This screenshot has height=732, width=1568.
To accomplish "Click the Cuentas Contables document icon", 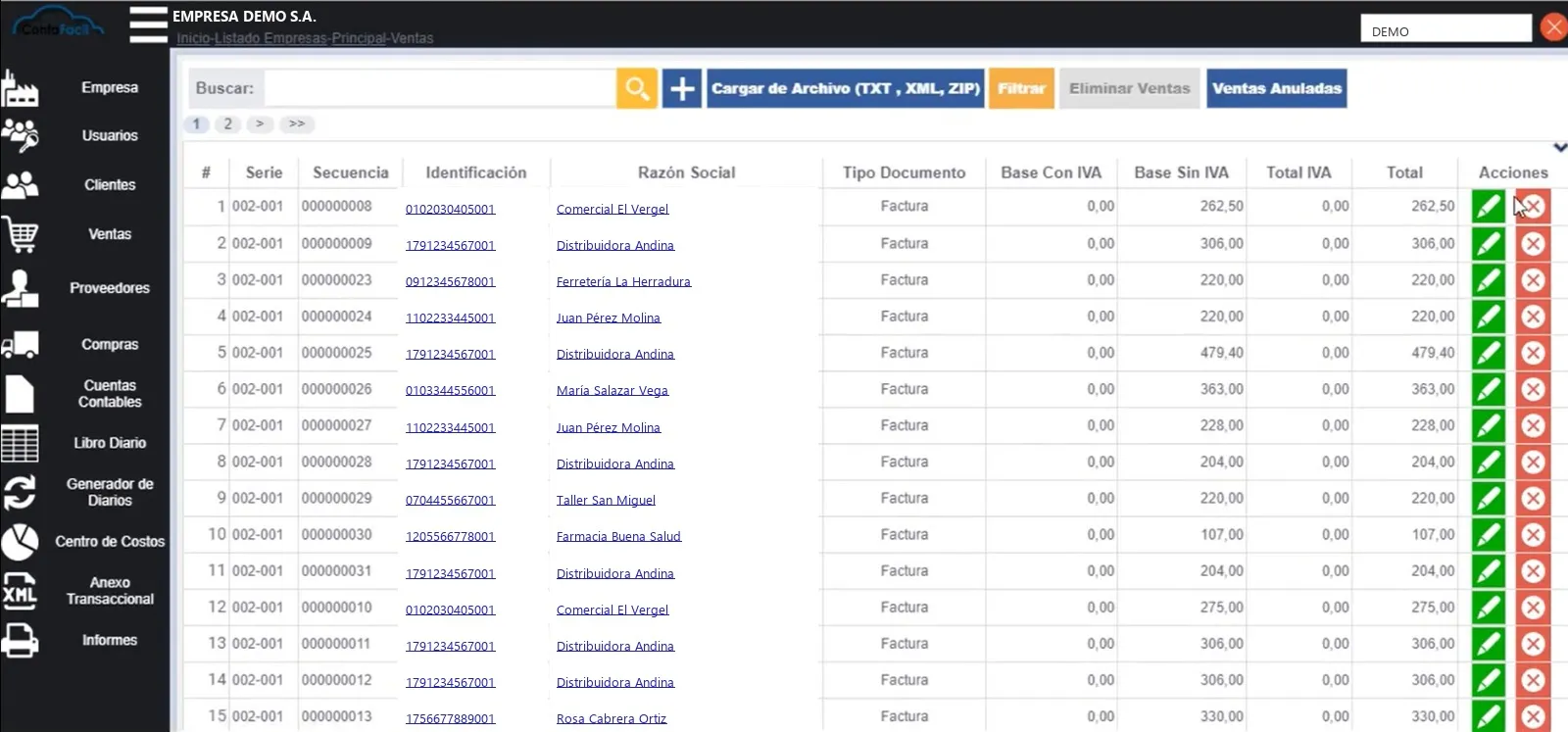I will click(x=20, y=393).
